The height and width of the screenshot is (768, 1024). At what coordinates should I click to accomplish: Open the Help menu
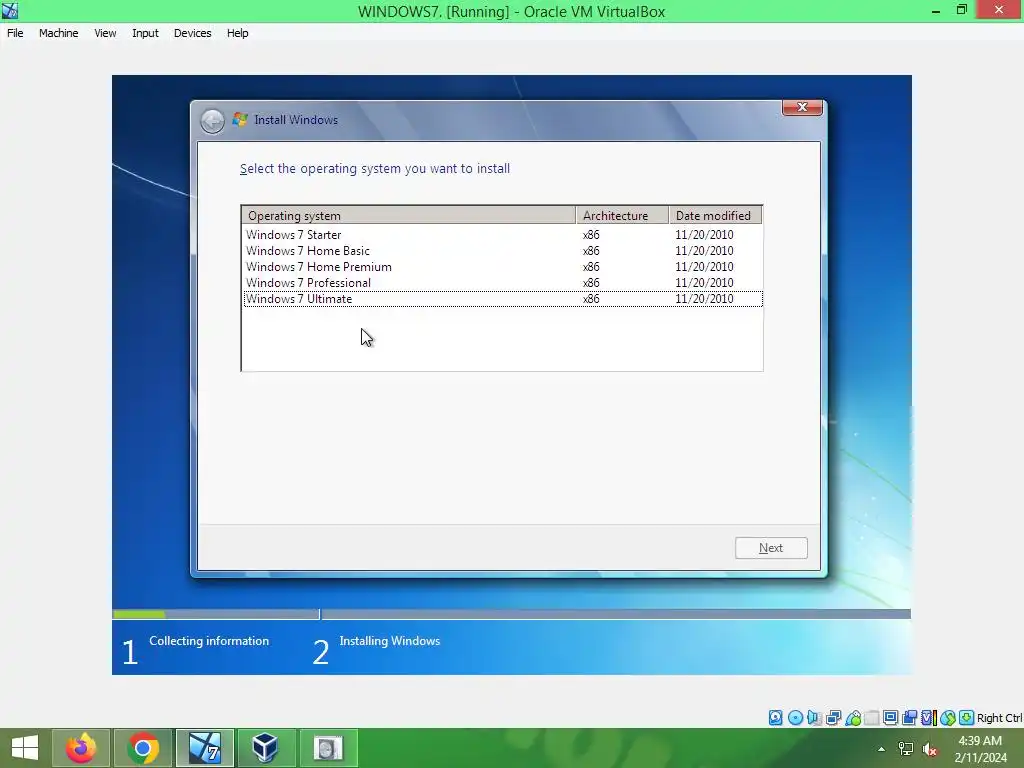238,33
